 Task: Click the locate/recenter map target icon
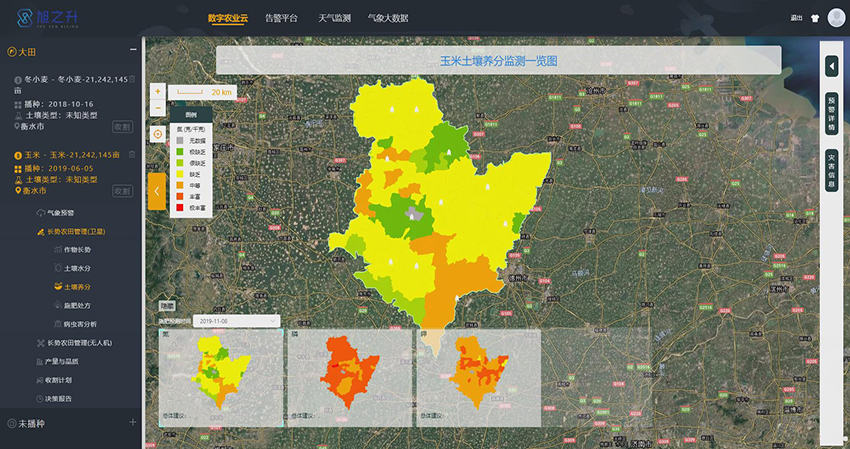pyautogui.click(x=157, y=134)
